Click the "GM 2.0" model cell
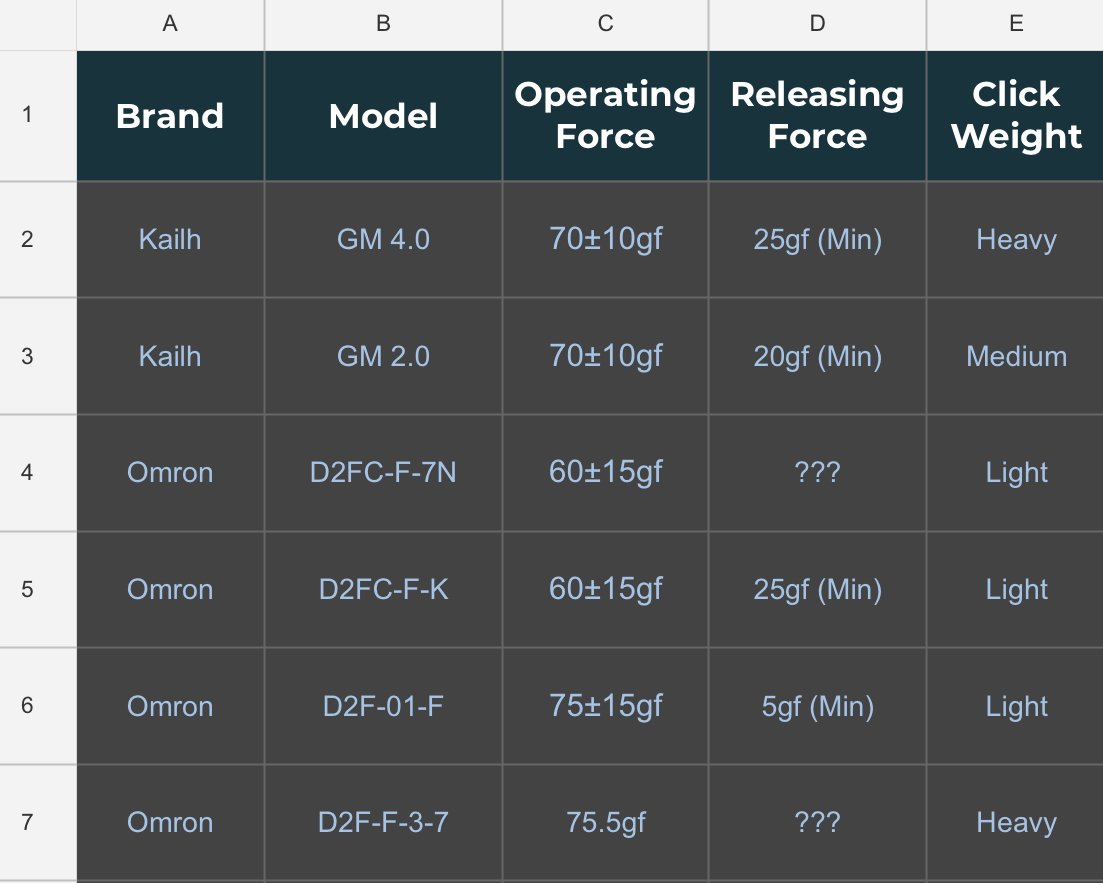This screenshot has width=1103, height=883. (383, 357)
